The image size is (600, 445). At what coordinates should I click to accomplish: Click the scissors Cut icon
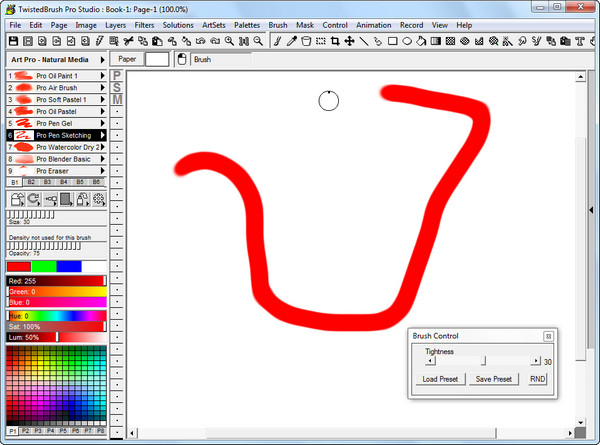pos(129,41)
